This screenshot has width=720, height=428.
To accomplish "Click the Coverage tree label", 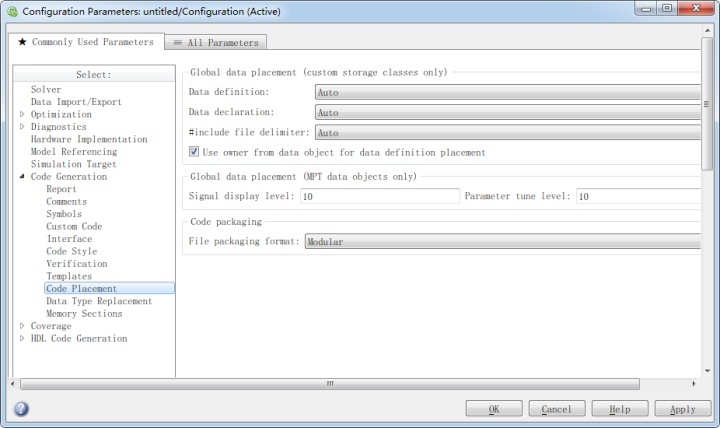I will coord(51,326).
